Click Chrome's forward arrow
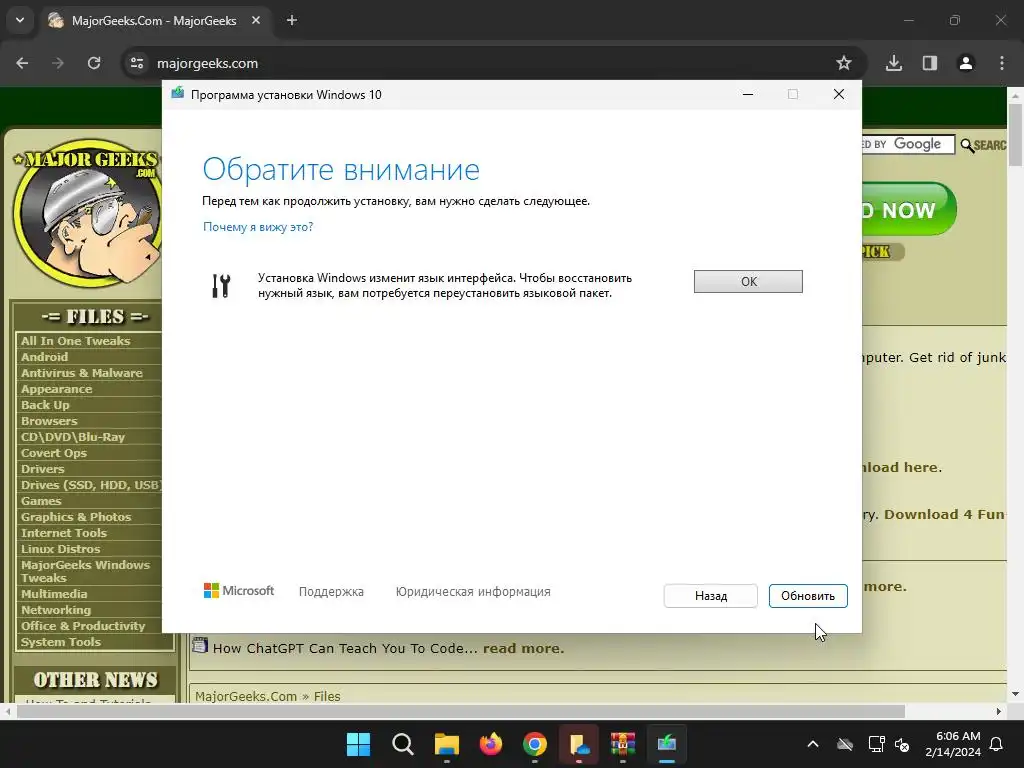This screenshot has width=1024, height=768. point(58,63)
